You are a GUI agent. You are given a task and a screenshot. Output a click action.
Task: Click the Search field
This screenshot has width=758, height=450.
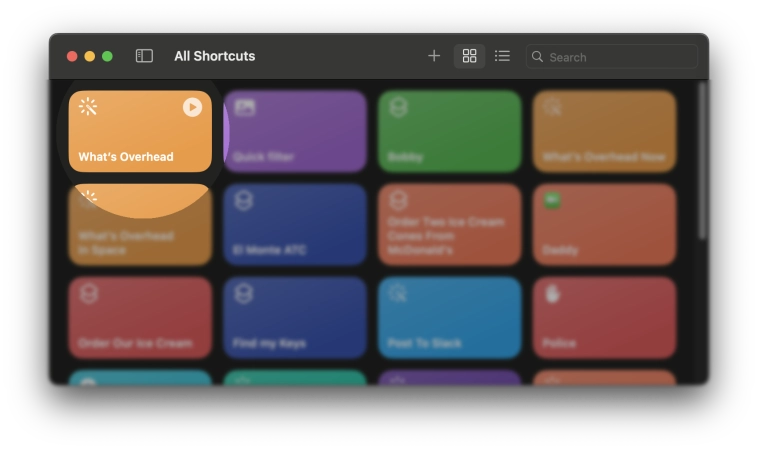tap(620, 57)
